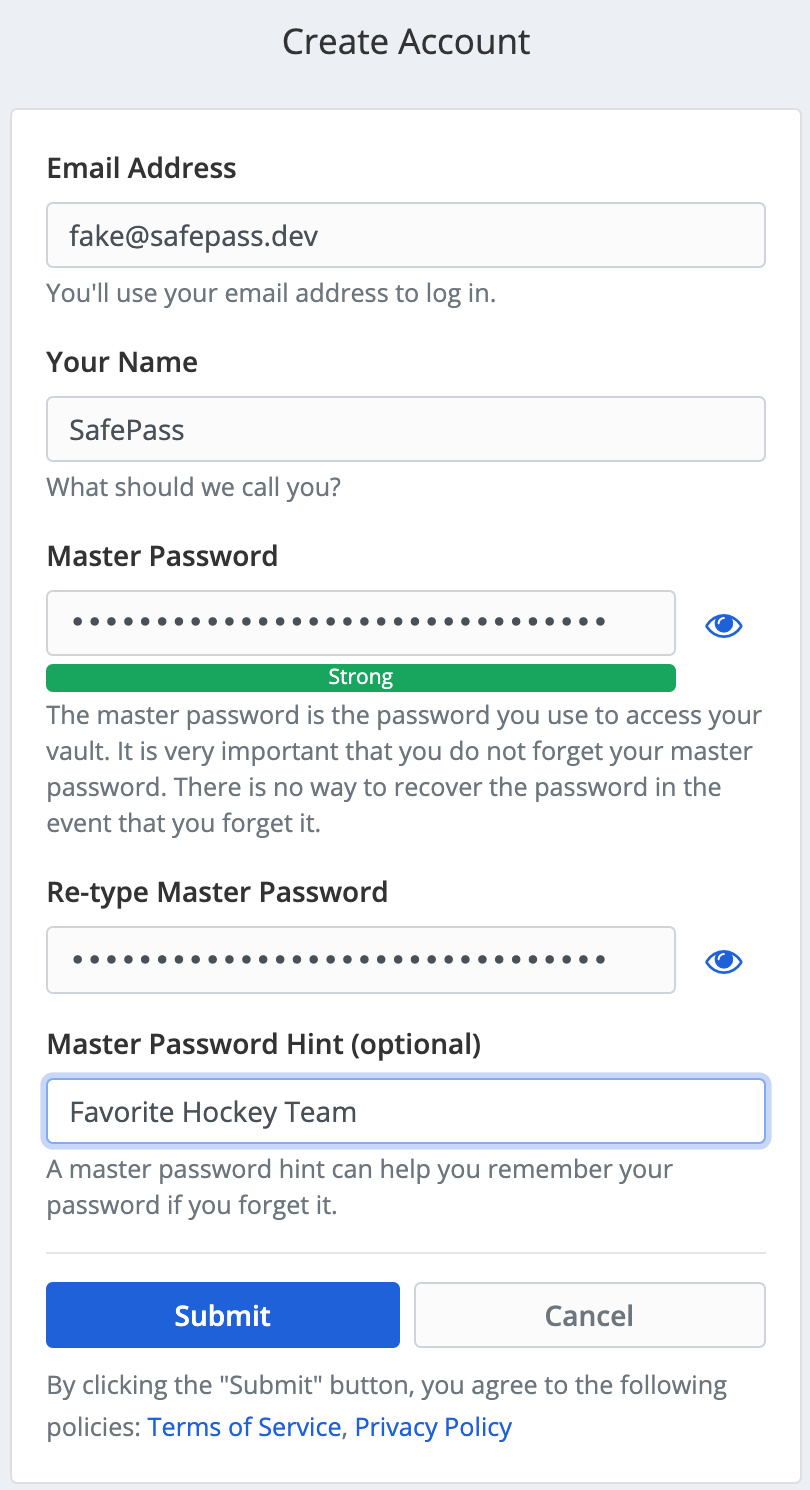
Task: Click the Master Password Hint field
Action: [x=405, y=1111]
